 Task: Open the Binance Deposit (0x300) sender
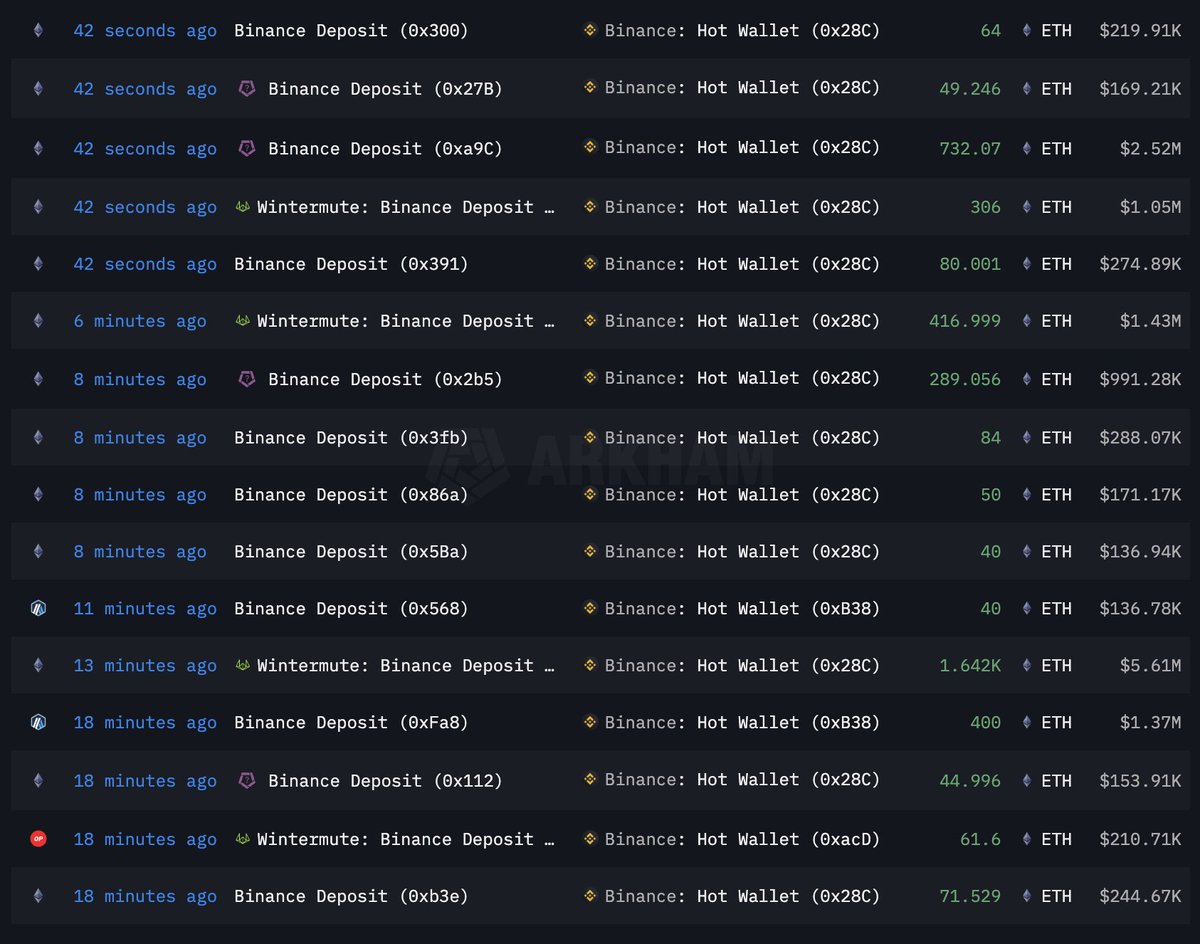tap(351, 31)
